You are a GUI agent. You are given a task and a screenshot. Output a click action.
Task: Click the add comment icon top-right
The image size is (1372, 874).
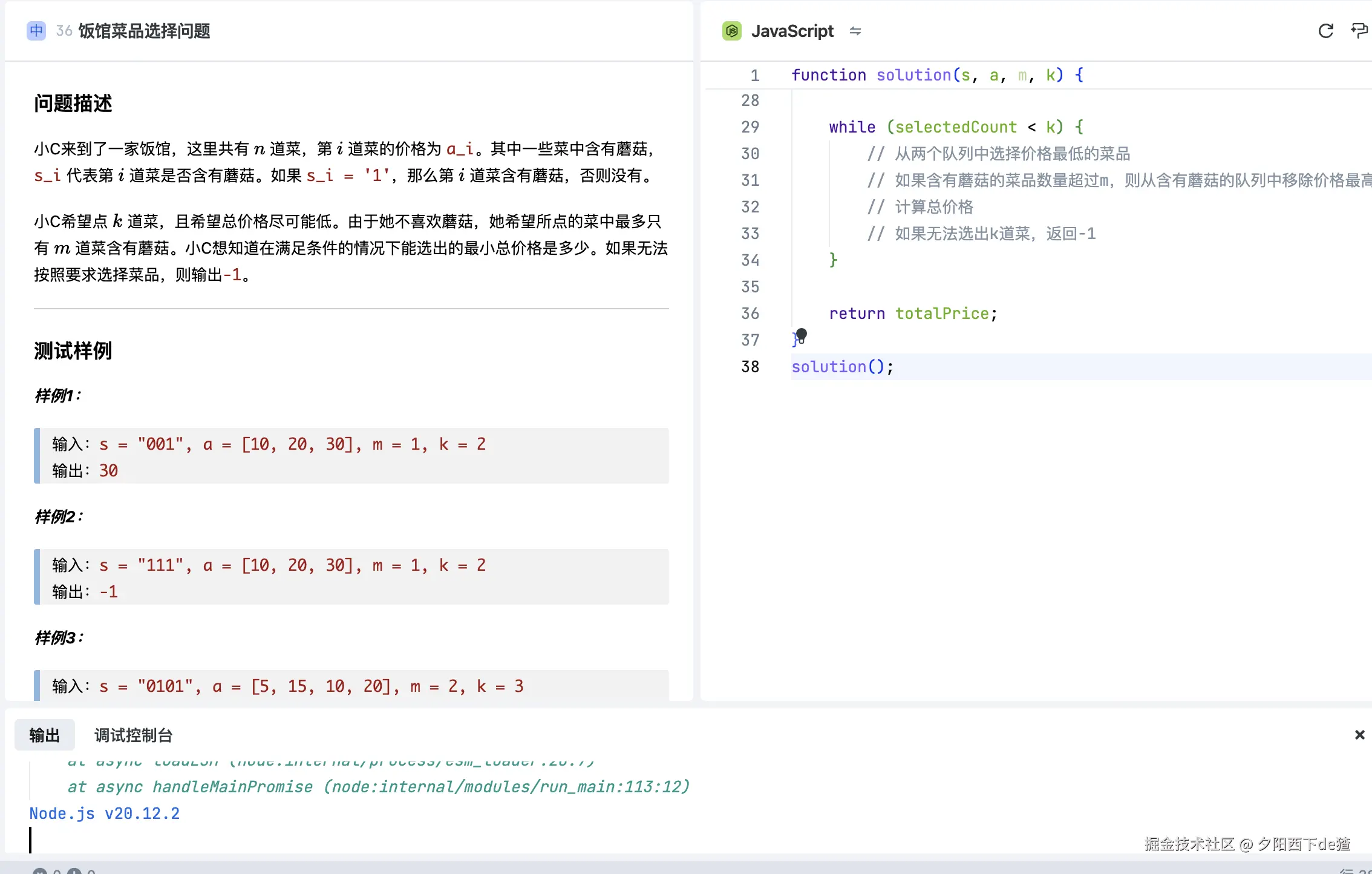[1359, 31]
